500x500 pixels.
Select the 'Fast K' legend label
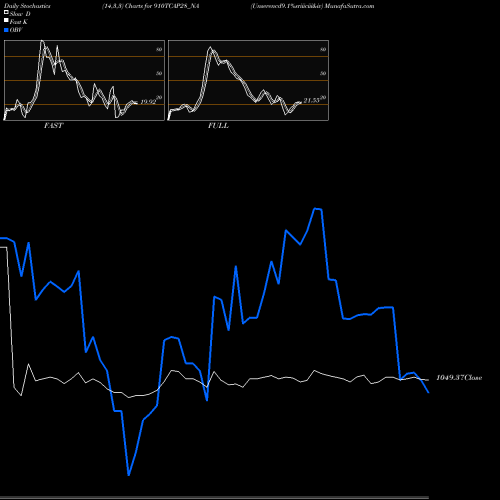point(18,22)
